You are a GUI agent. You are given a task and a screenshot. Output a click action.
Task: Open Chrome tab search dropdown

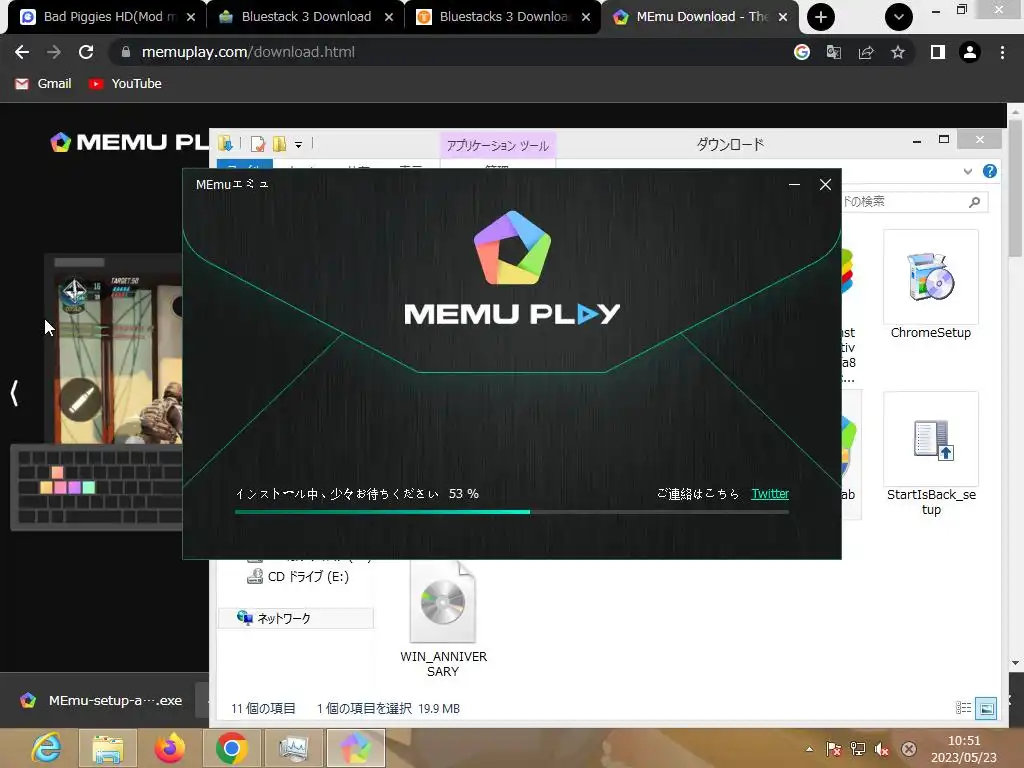(x=899, y=17)
